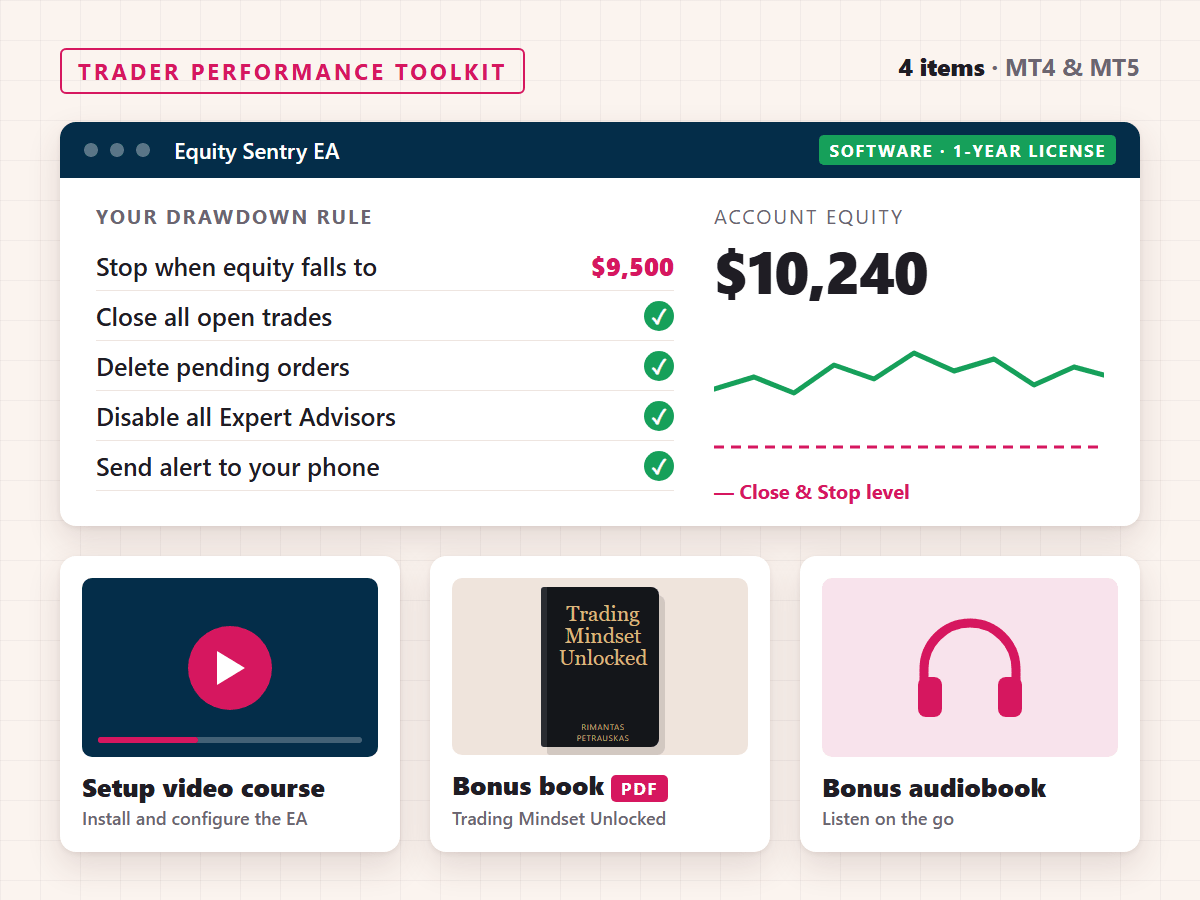Image resolution: width=1200 pixels, height=900 pixels.
Task: Click the Send alert to your phone text
Action: tap(238, 467)
